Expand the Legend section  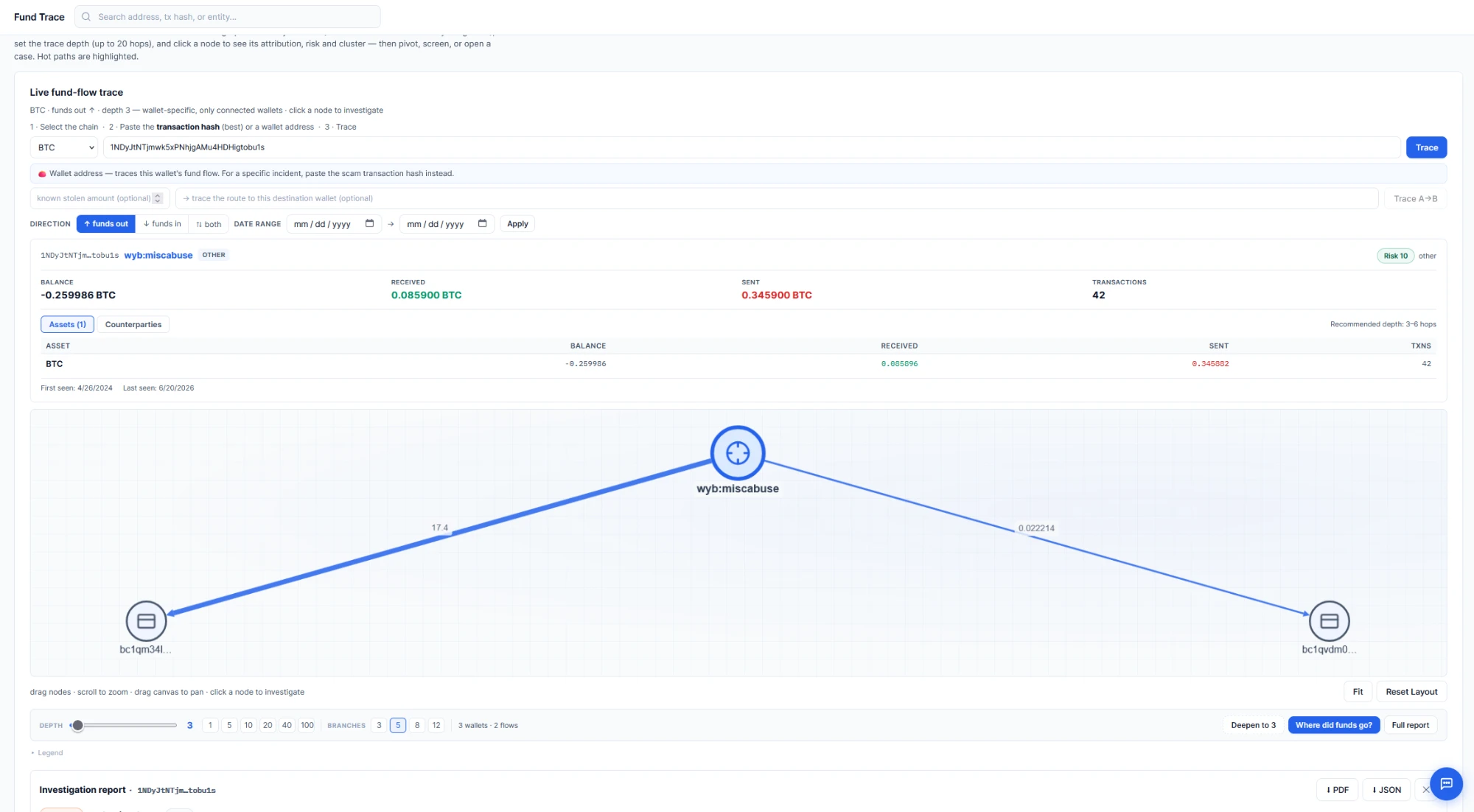(x=47, y=752)
